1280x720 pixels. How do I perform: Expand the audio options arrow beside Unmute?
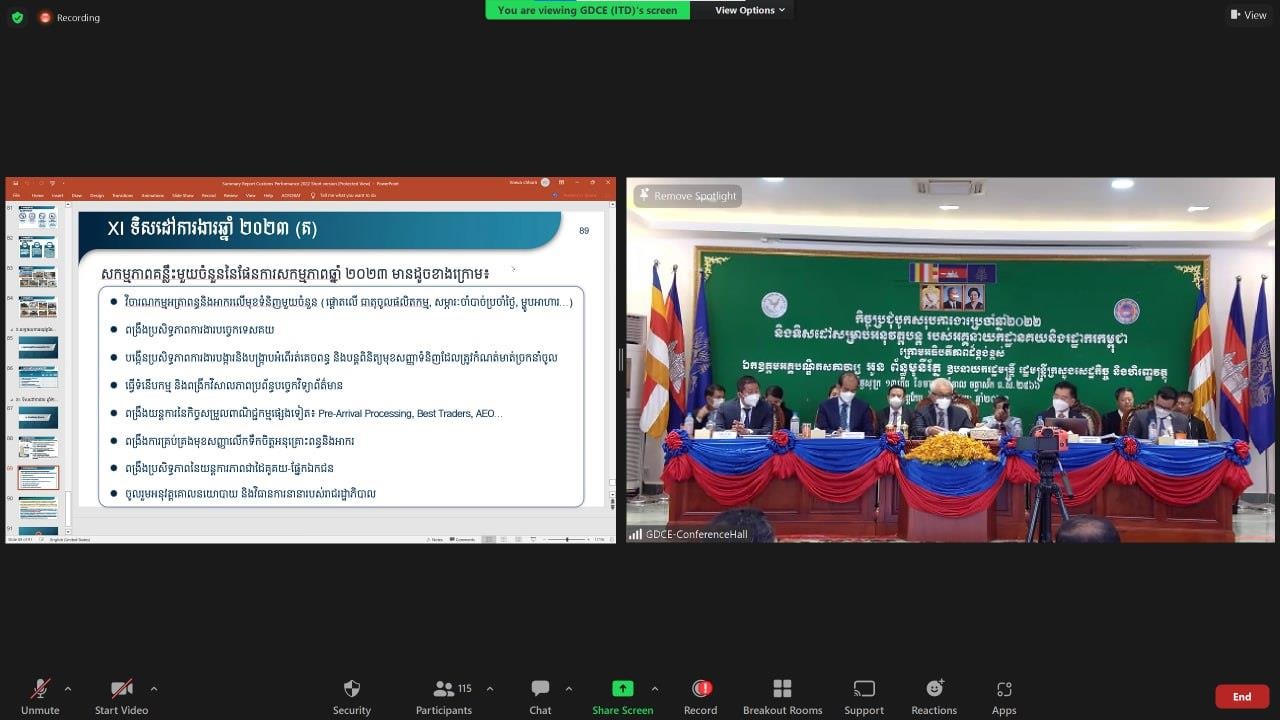(68, 689)
